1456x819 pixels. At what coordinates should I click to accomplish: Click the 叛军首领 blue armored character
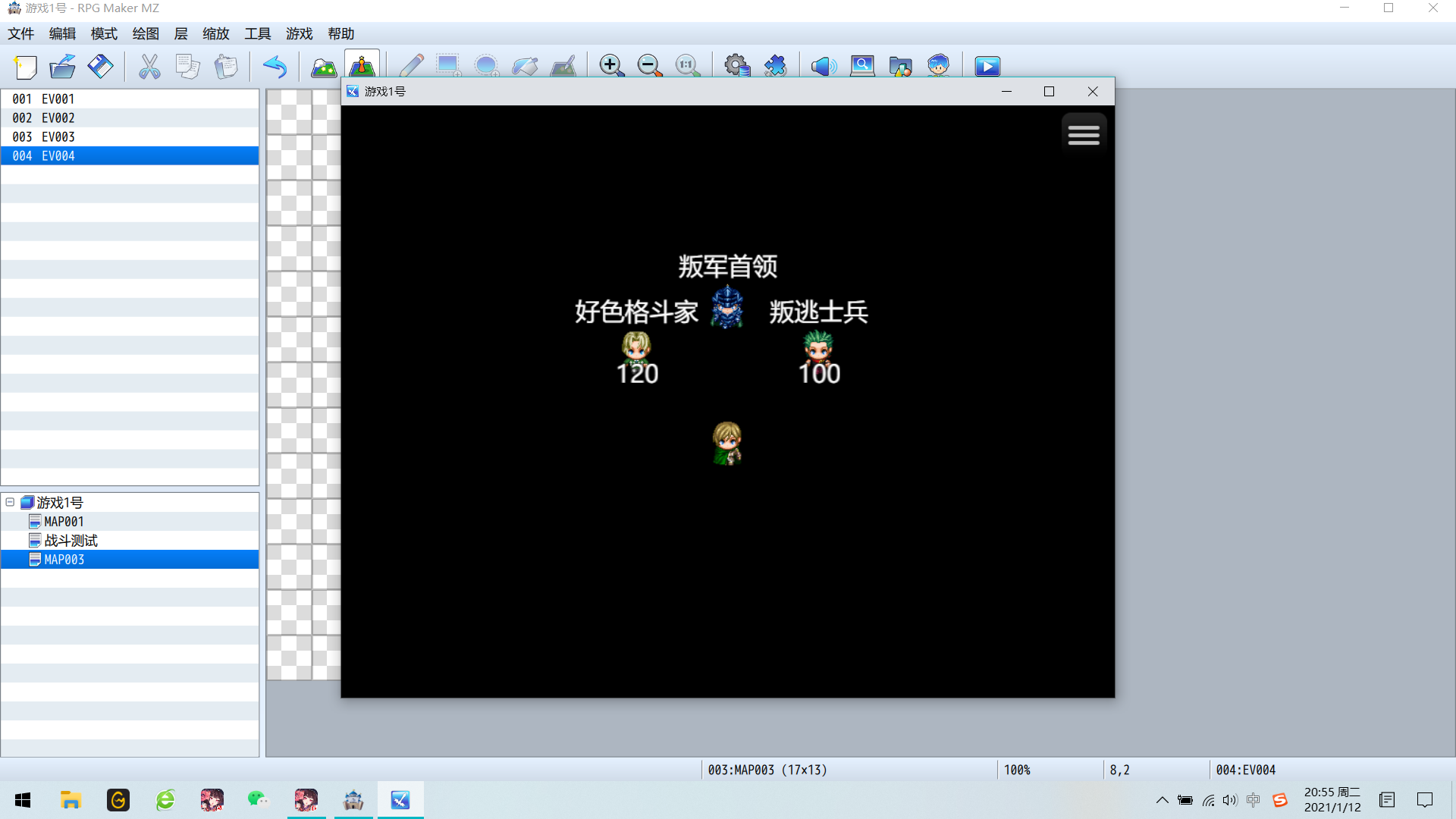727,306
